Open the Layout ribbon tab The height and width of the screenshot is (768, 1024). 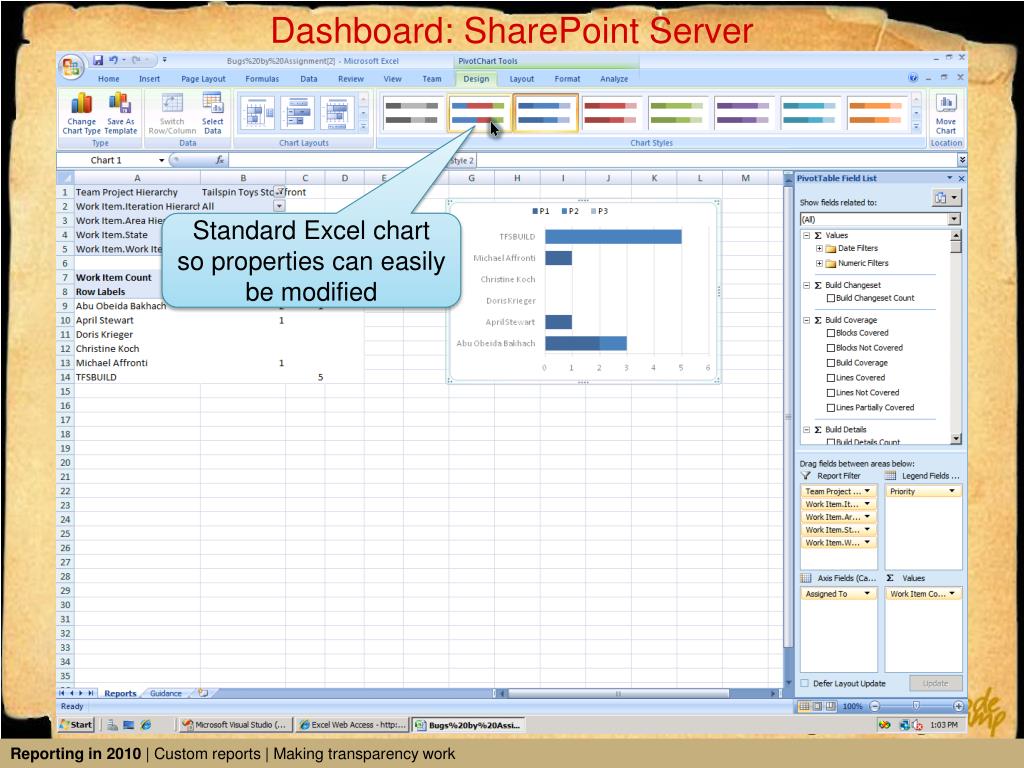tap(521, 78)
